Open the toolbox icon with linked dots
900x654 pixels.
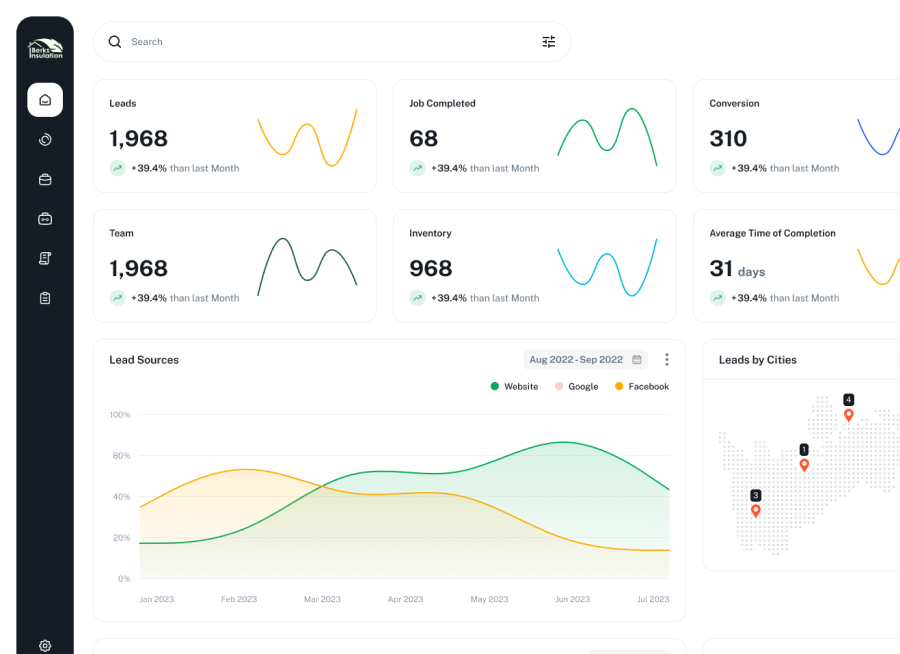45,219
